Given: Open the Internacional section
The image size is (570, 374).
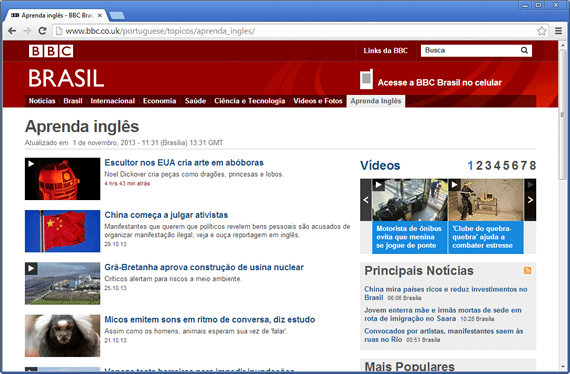Looking at the screenshot, I should (113, 101).
